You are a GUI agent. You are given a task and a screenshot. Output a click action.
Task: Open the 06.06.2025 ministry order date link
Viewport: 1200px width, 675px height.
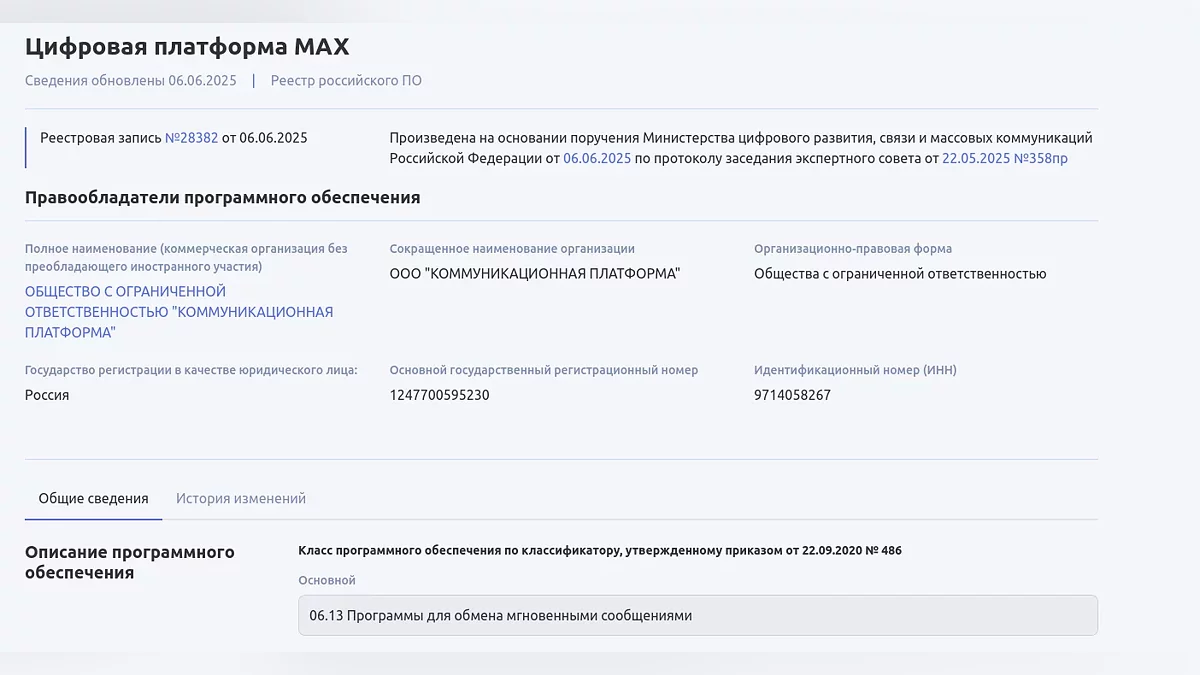point(597,158)
